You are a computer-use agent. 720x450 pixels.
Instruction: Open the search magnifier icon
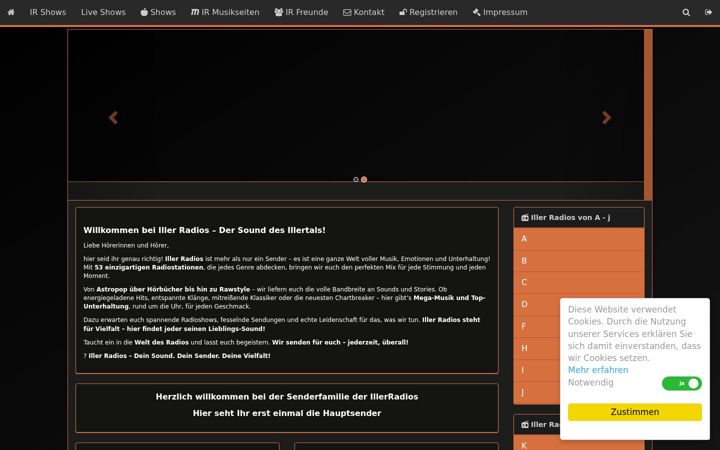pos(686,12)
